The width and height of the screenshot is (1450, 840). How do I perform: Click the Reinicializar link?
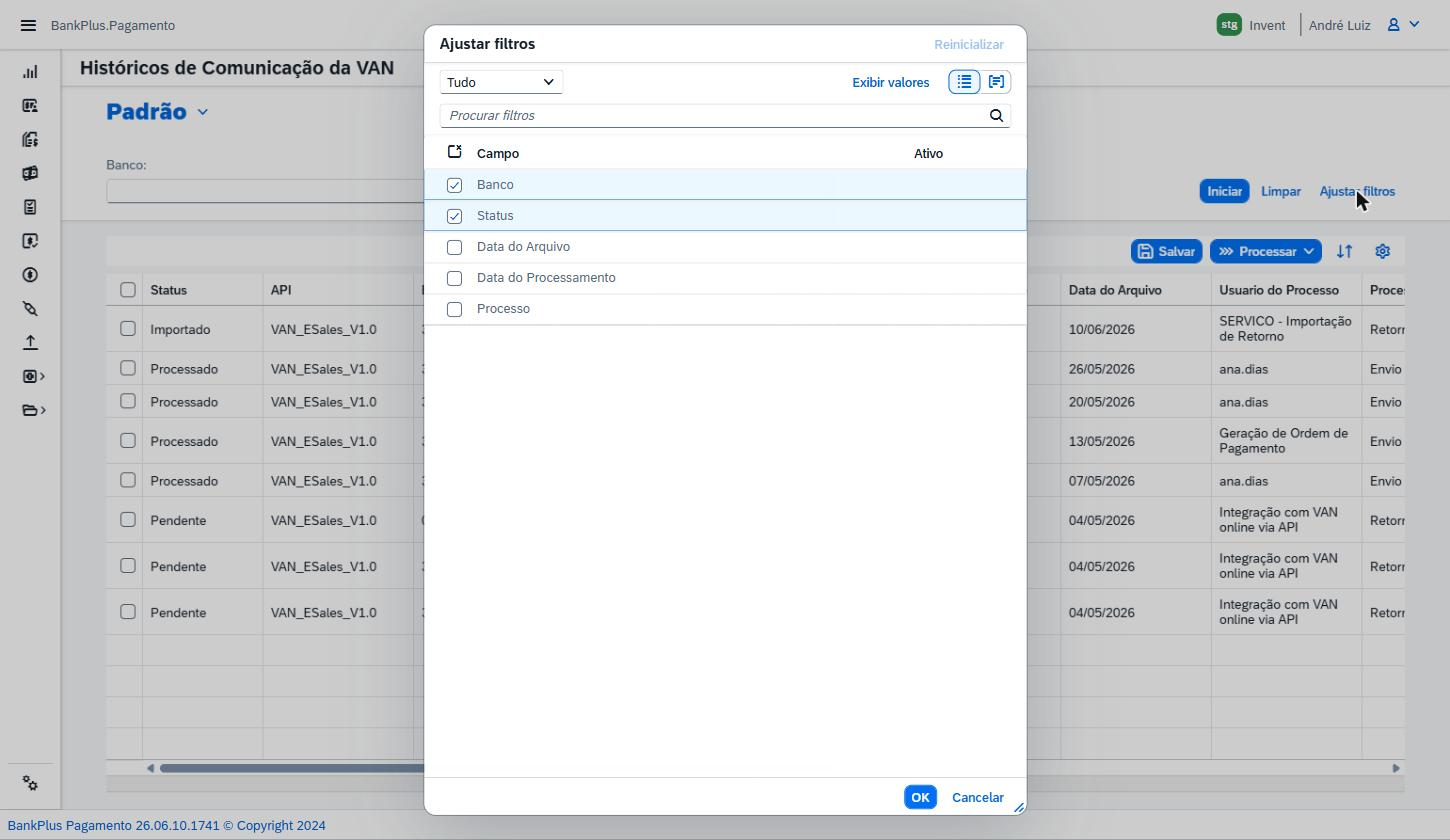pos(969,44)
